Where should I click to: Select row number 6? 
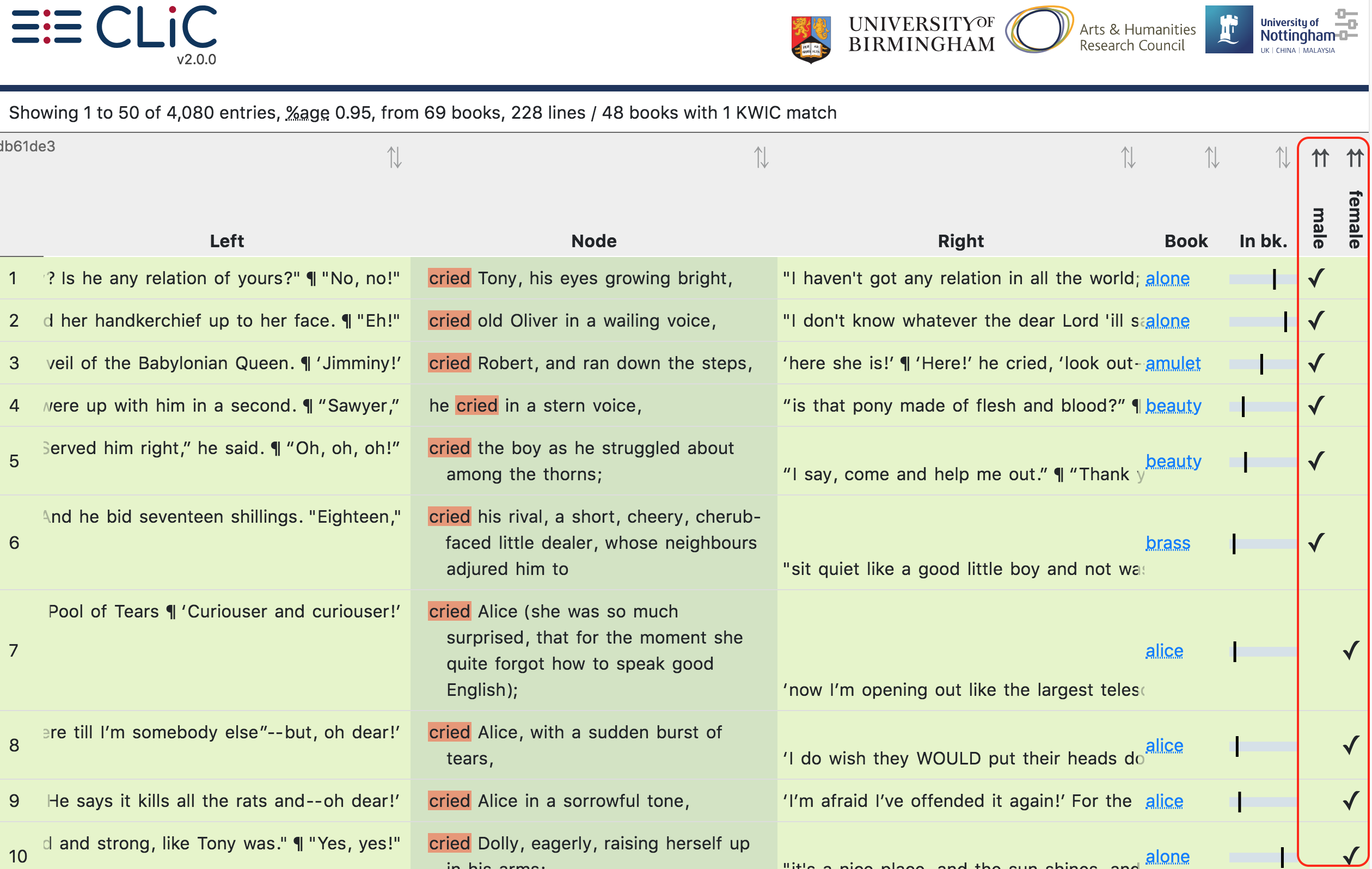coord(14,542)
